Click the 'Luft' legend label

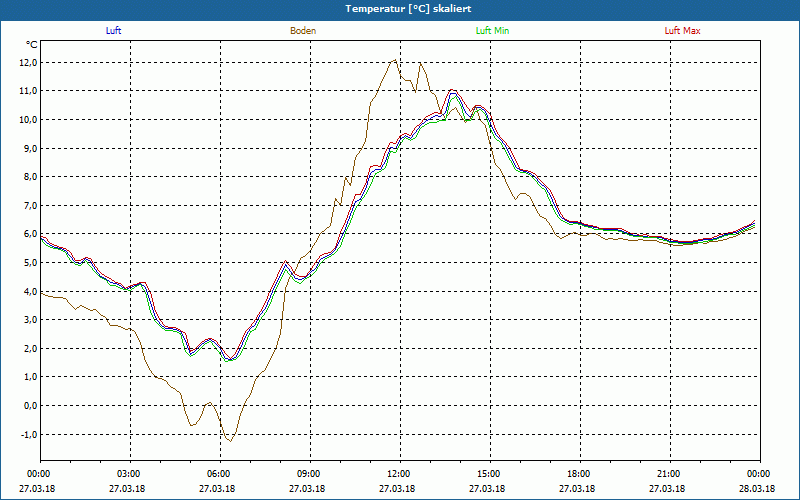[113, 31]
